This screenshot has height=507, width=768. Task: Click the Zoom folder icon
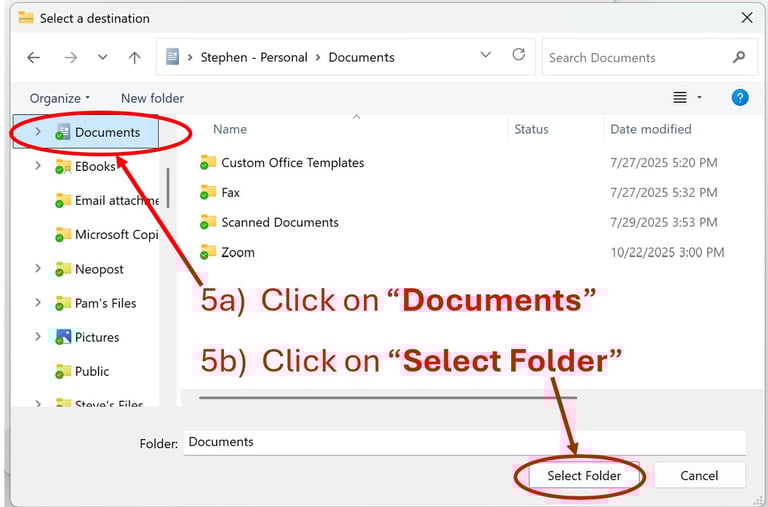click(x=208, y=252)
